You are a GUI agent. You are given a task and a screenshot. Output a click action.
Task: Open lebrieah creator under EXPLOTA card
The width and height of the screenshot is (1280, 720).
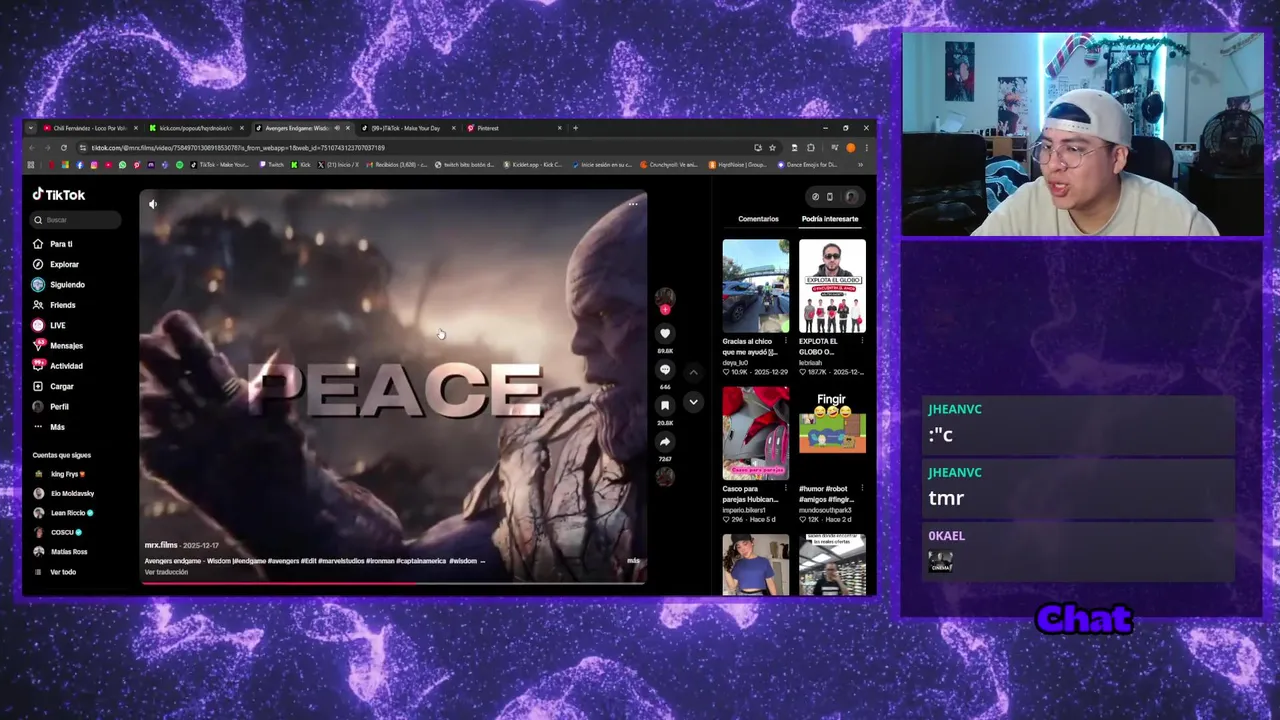tap(814, 363)
